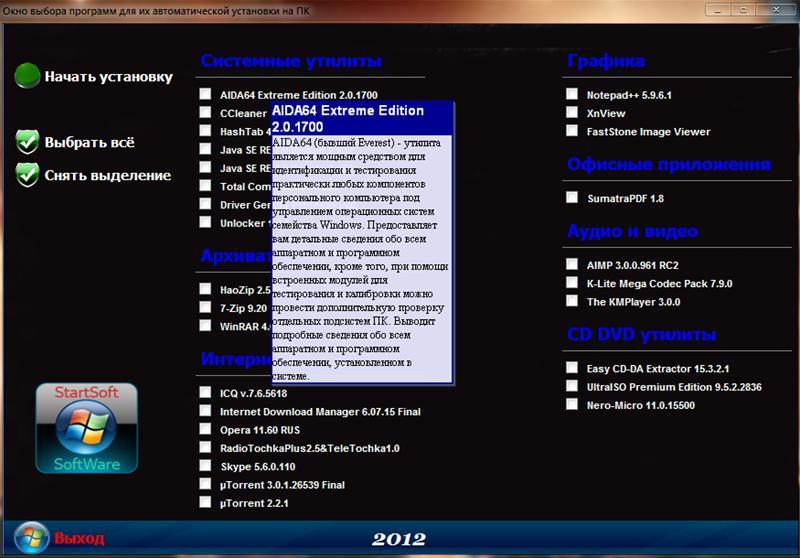
Task: Tick the Opera 11.60 RUS checkbox
Action: coord(205,429)
